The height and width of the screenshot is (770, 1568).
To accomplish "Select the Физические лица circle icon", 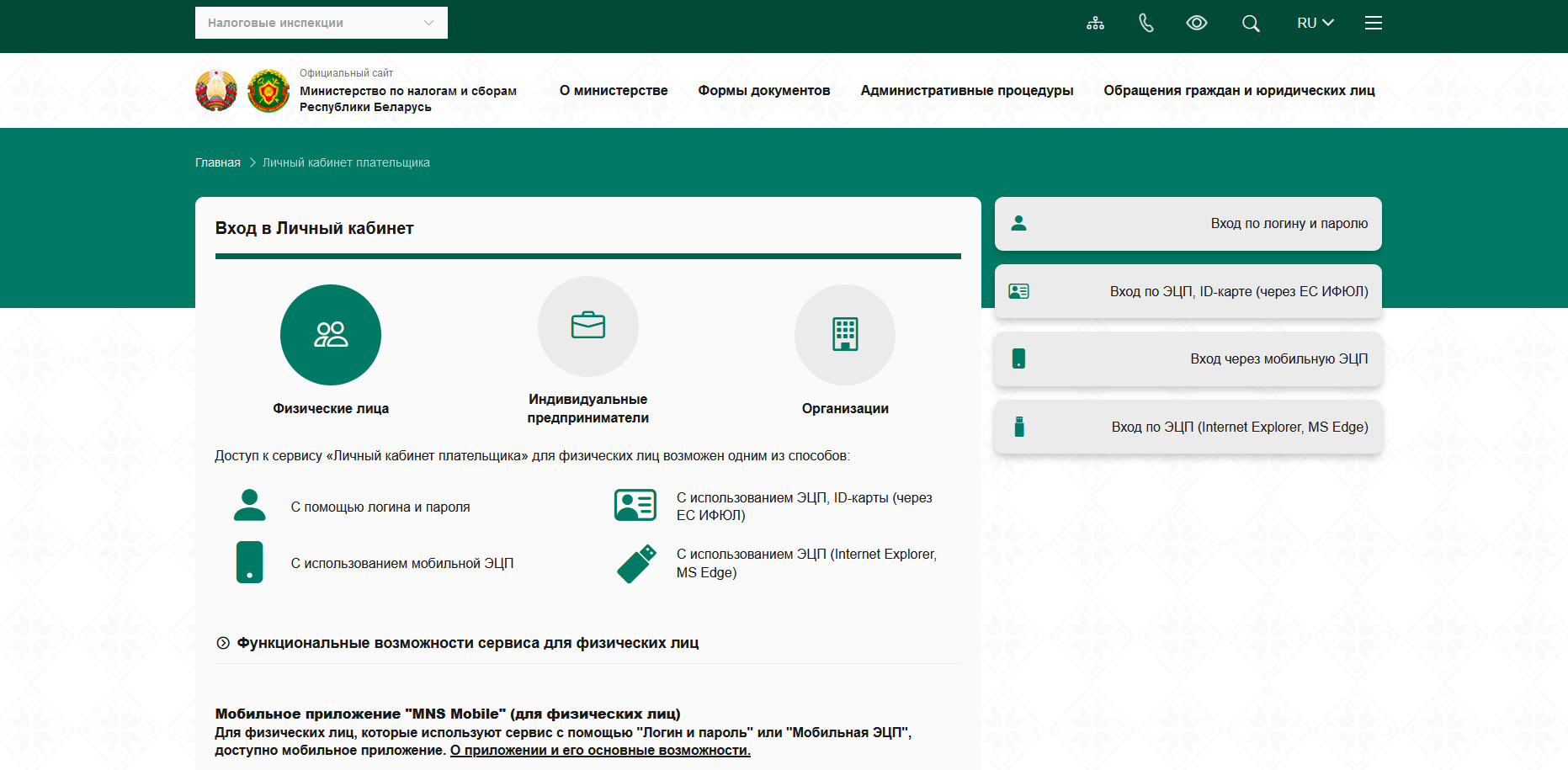I will pyautogui.click(x=330, y=335).
